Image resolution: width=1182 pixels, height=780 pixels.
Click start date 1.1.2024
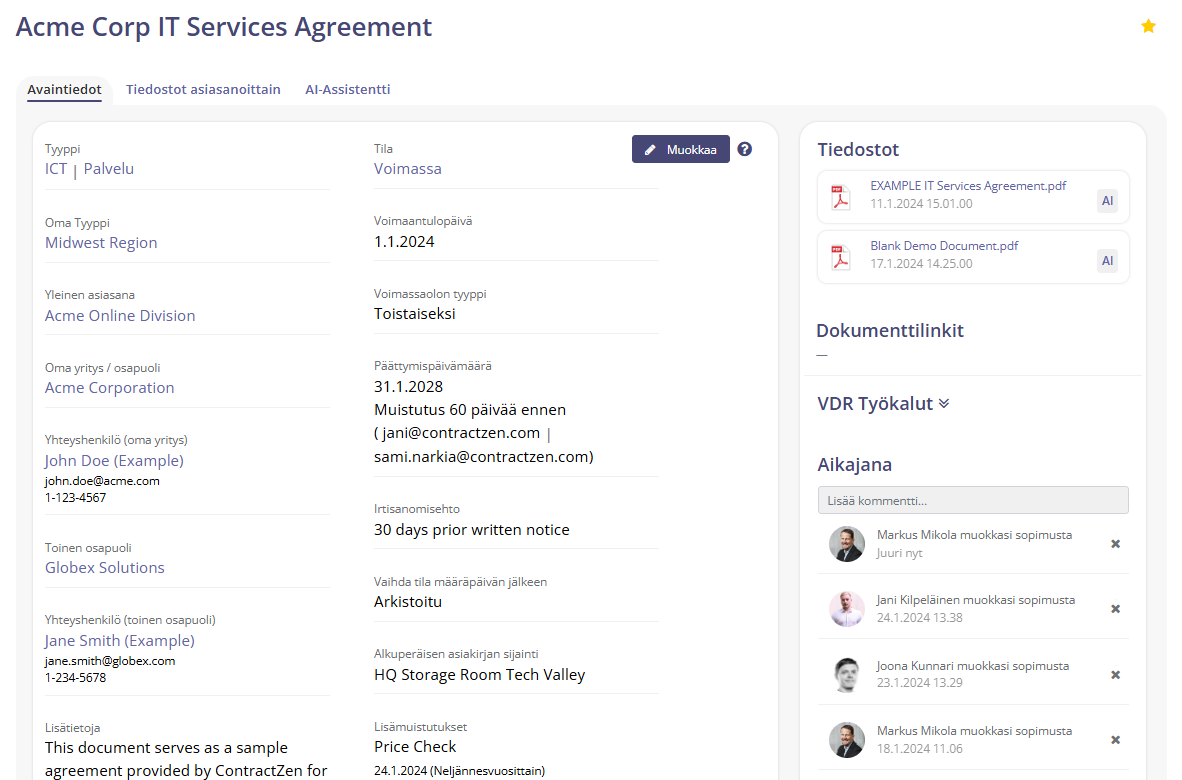404,242
